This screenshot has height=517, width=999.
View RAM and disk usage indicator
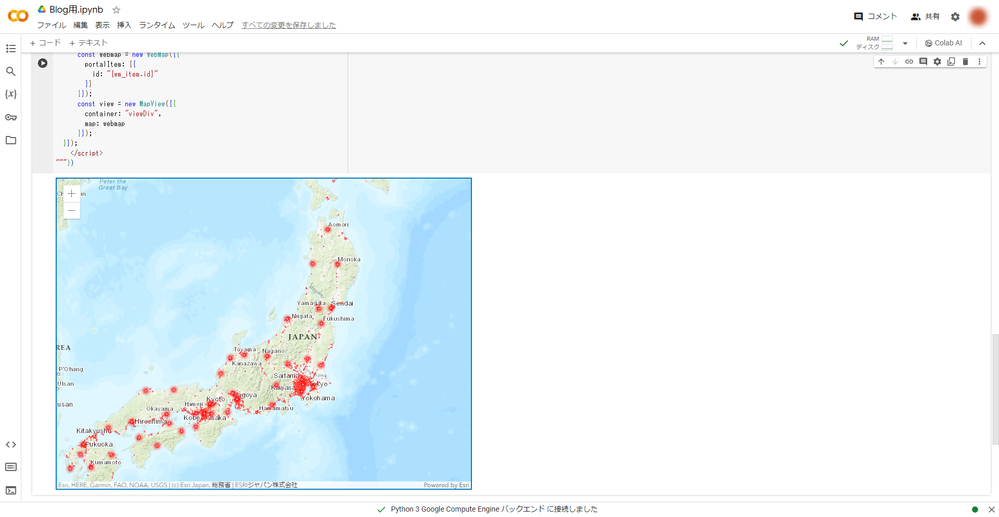pos(874,43)
